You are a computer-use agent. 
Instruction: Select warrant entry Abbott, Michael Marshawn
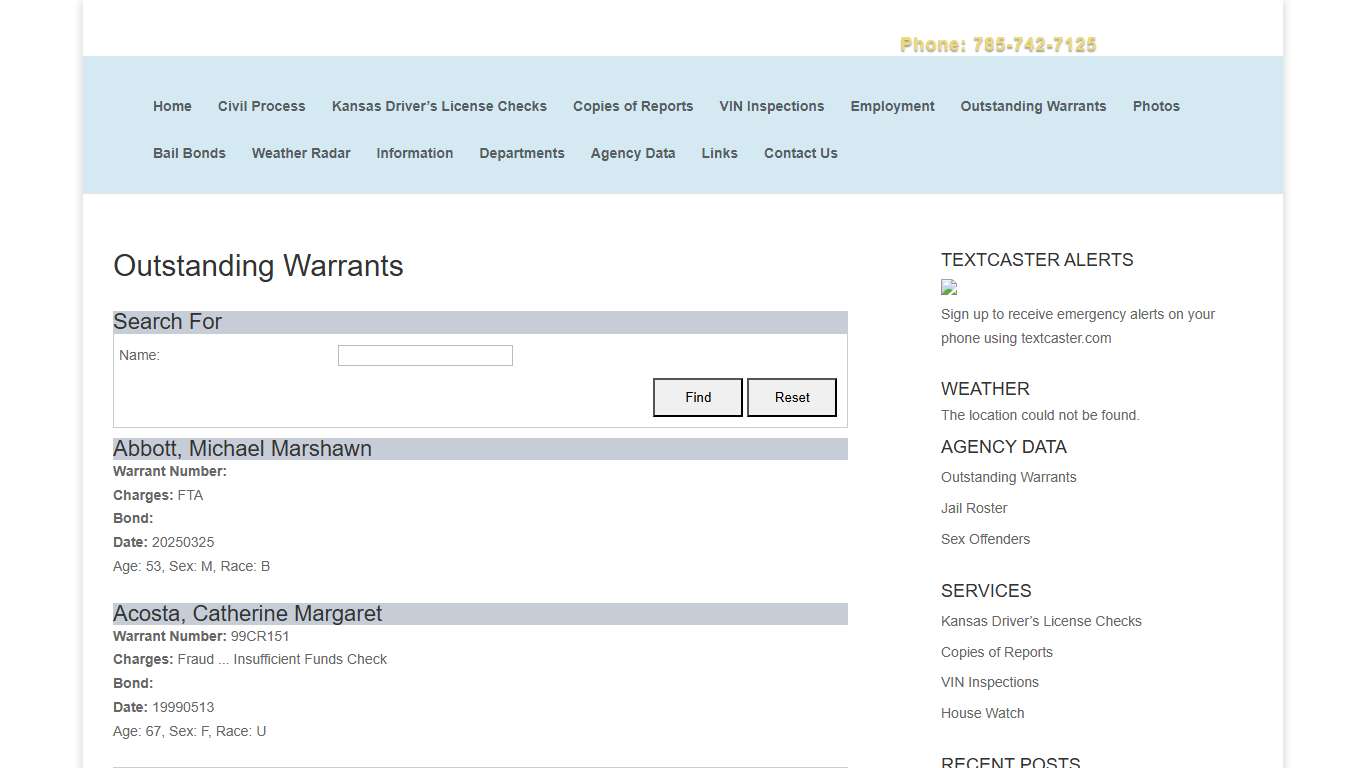pos(242,448)
